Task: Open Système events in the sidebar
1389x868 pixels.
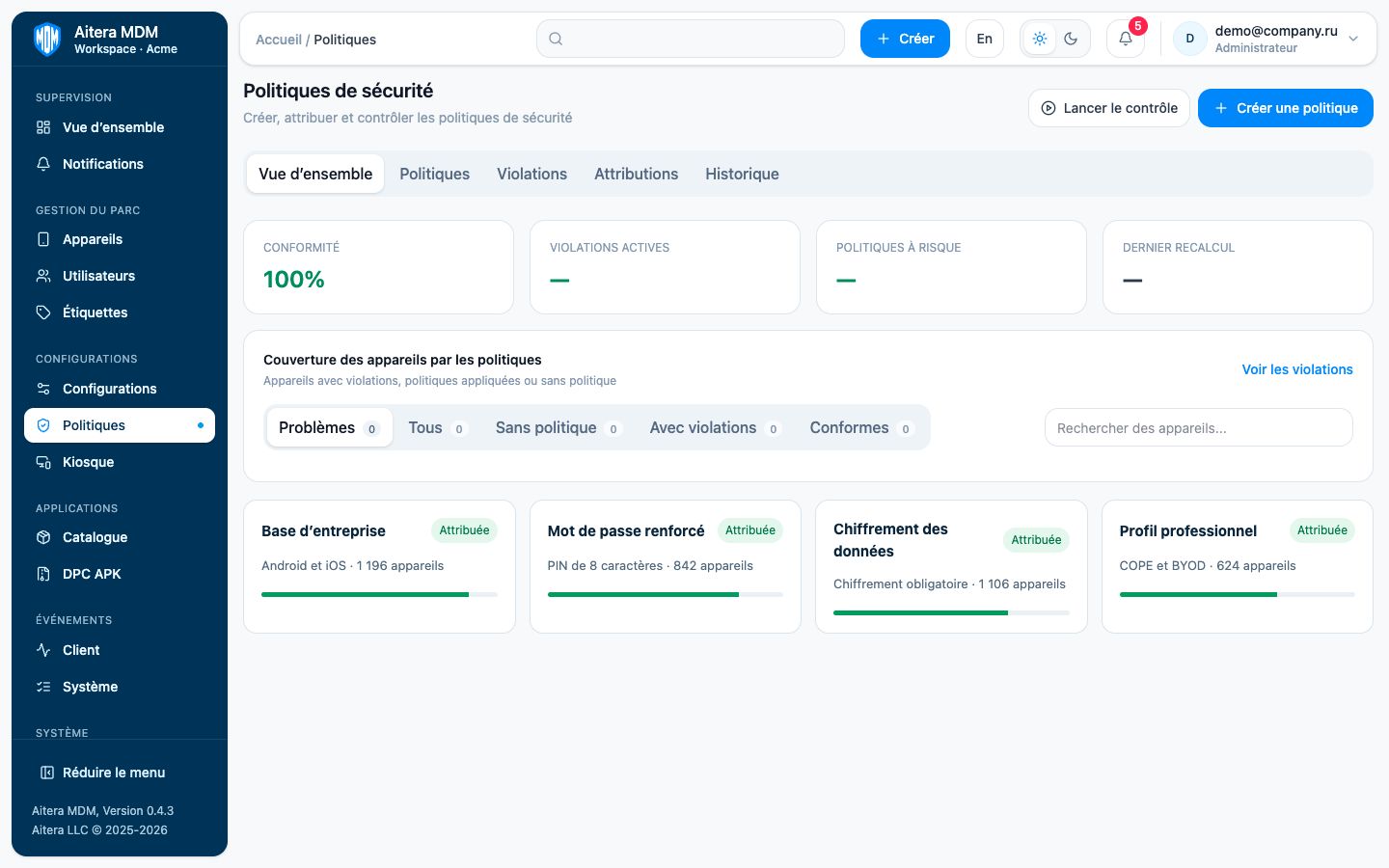Action: (120, 687)
